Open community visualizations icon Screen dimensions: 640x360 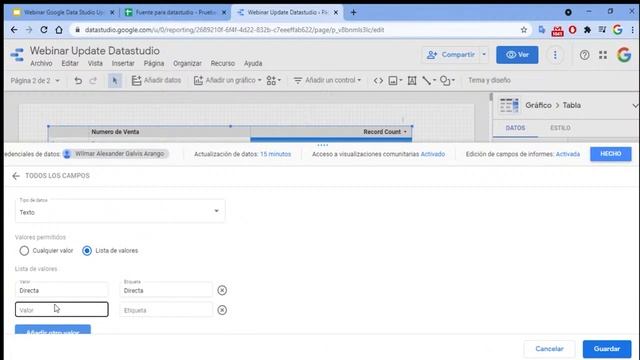pyautogui.click(x=273, y=80)
